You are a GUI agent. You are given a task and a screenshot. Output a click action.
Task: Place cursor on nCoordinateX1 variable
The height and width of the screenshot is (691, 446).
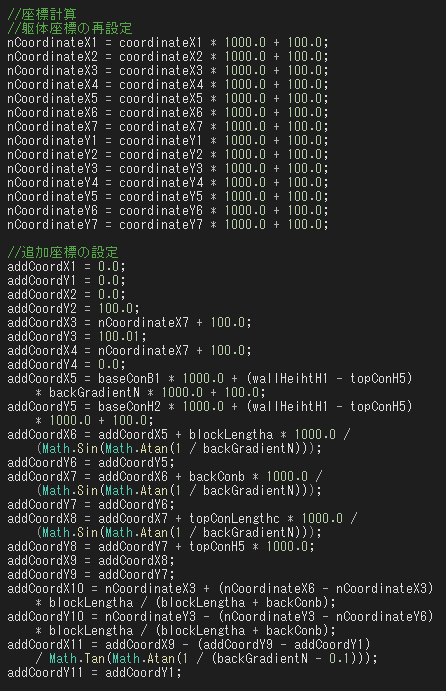coord(52,43)
